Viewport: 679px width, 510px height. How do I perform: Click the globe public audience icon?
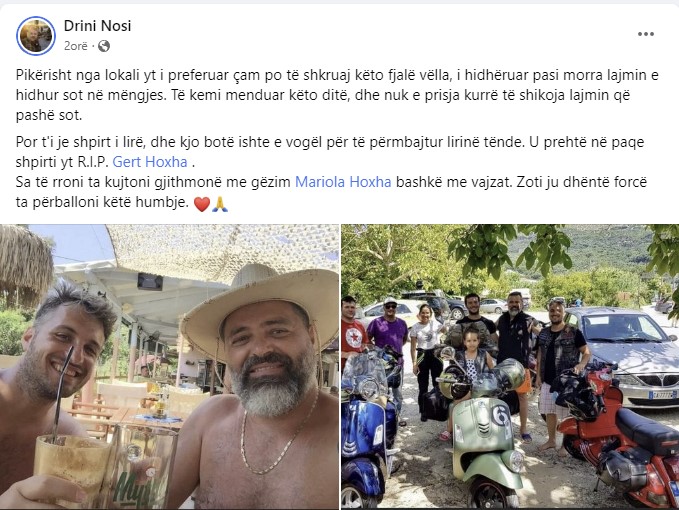pyautogui.click(x=104, y=46)
